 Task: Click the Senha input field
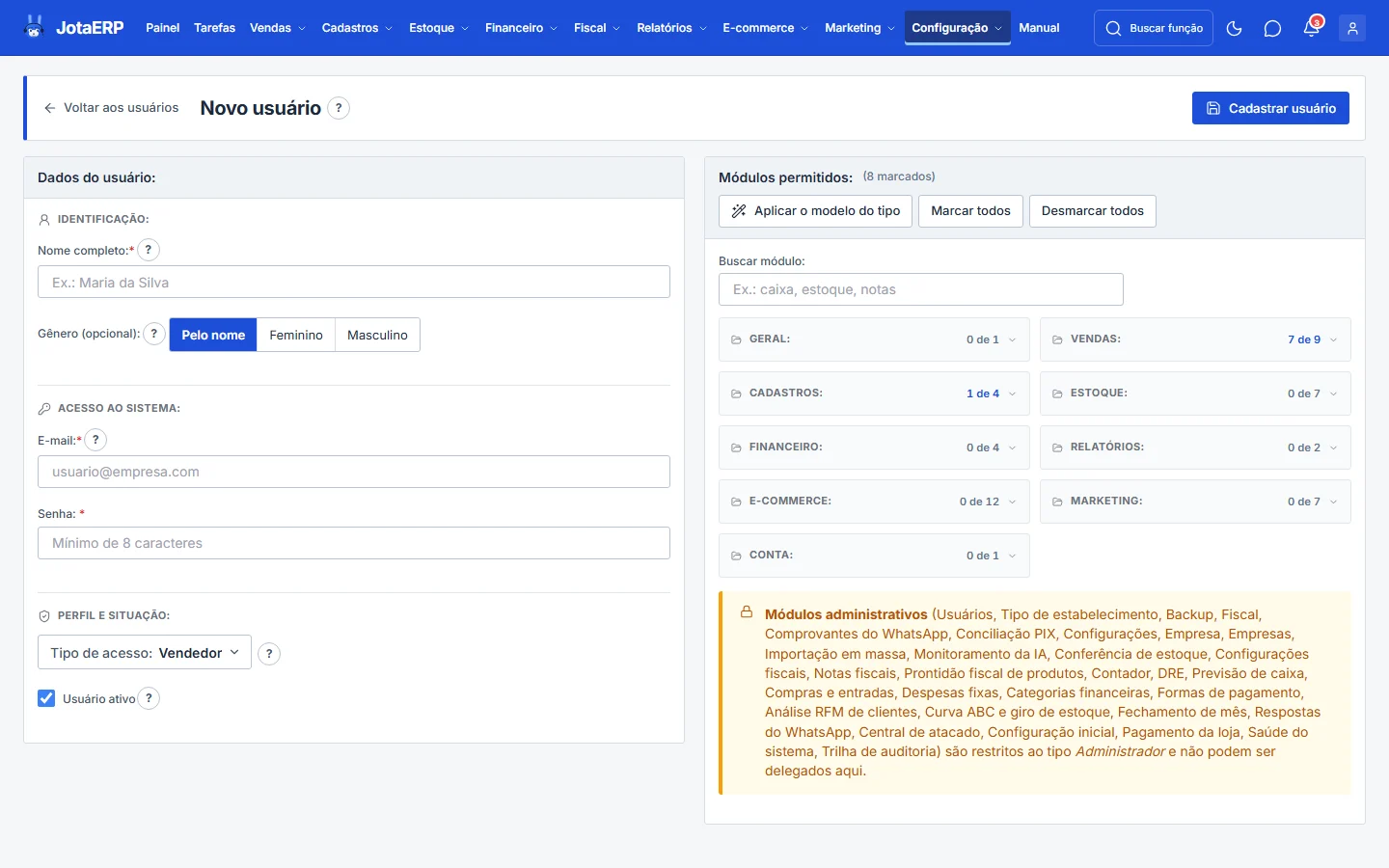pos(354,543)
